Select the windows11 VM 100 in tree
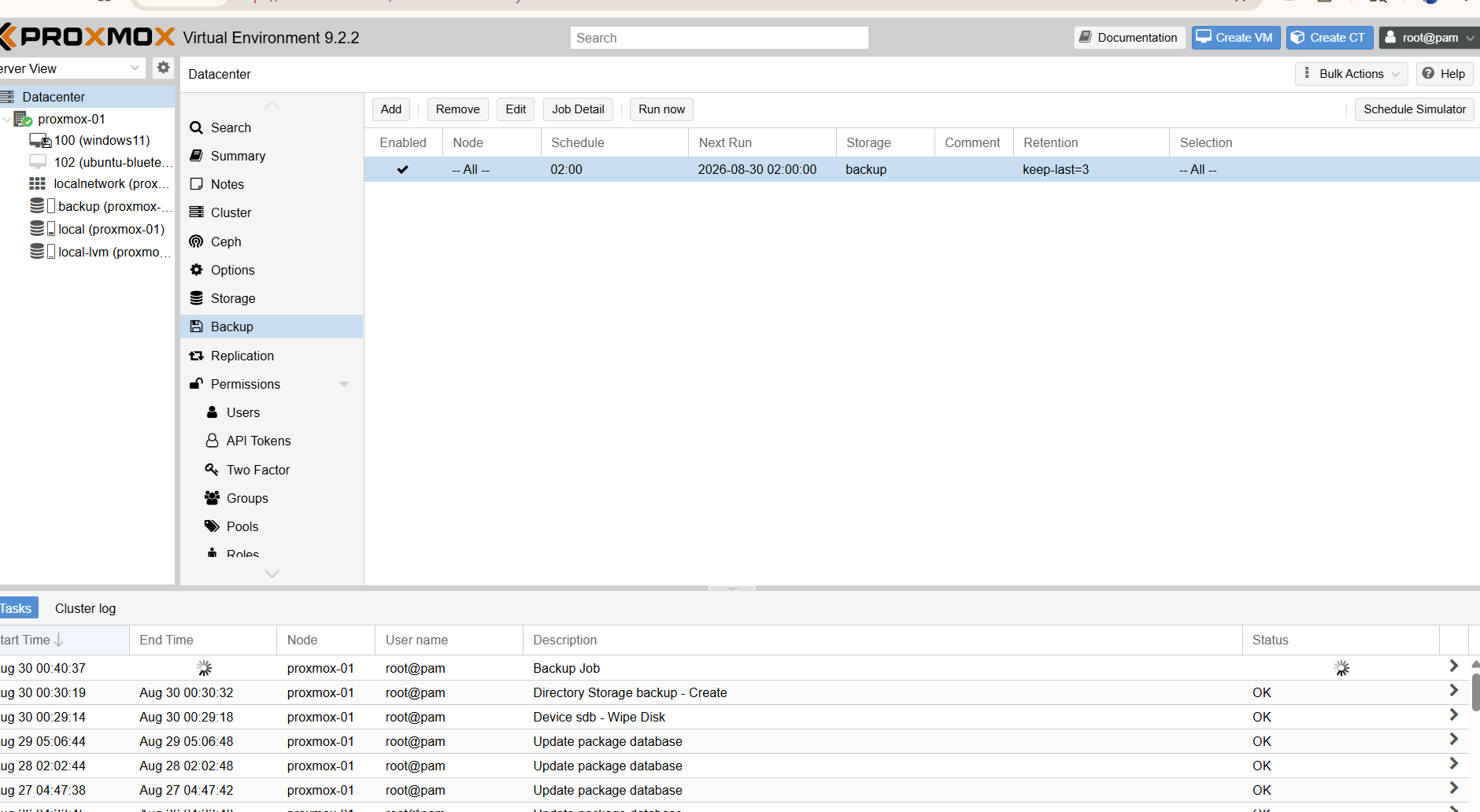This screenshot has width=1480, height=812. pyautogui.click(x=101, y=140)
